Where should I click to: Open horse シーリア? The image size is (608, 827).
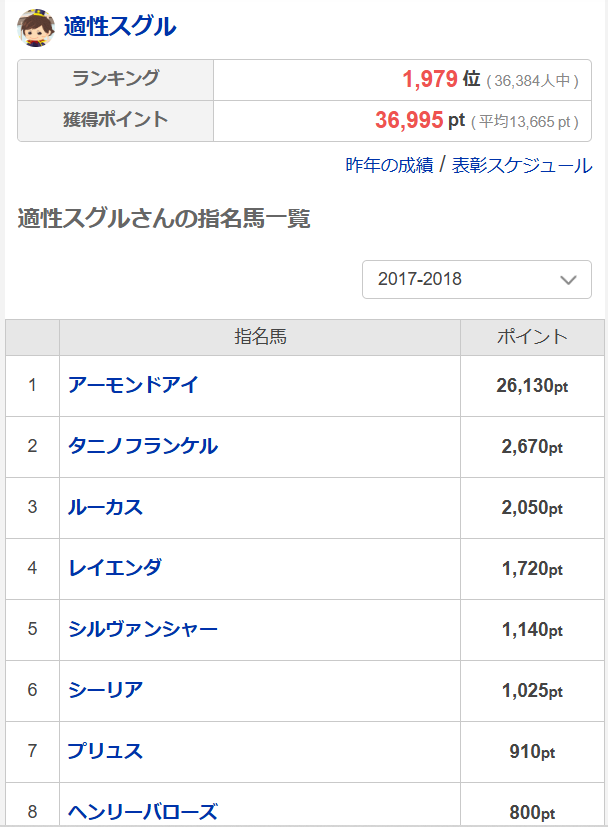click(x=105, y=690)
